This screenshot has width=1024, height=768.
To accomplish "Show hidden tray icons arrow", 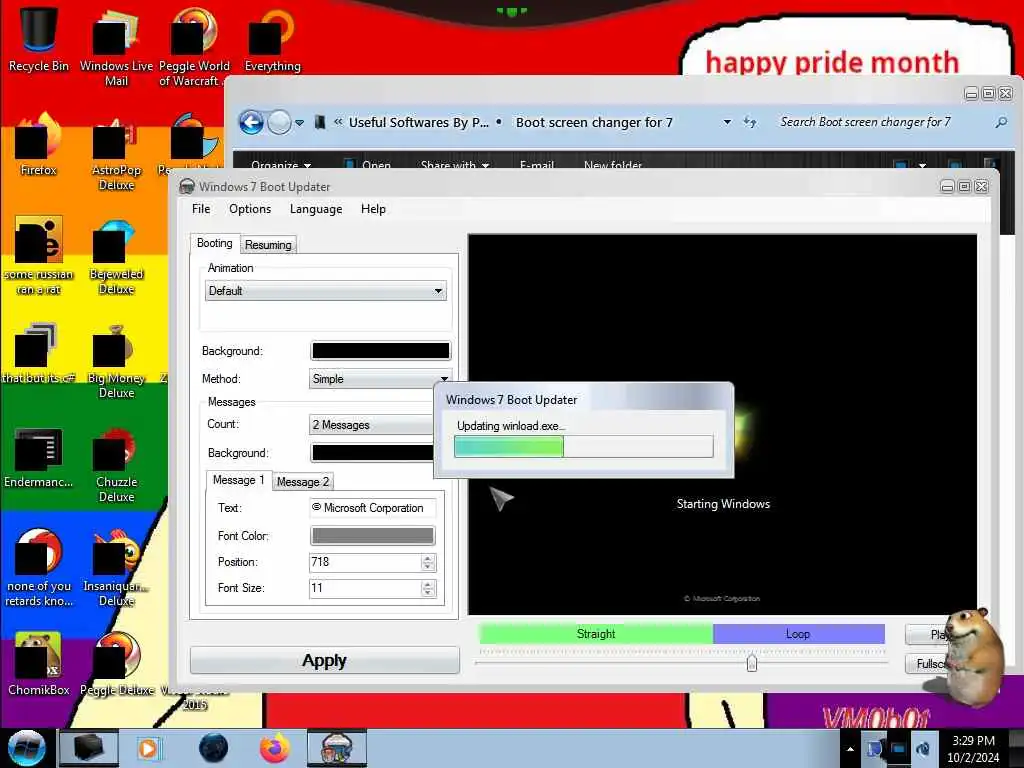I will pyautogui.click(x=850, y=749).
